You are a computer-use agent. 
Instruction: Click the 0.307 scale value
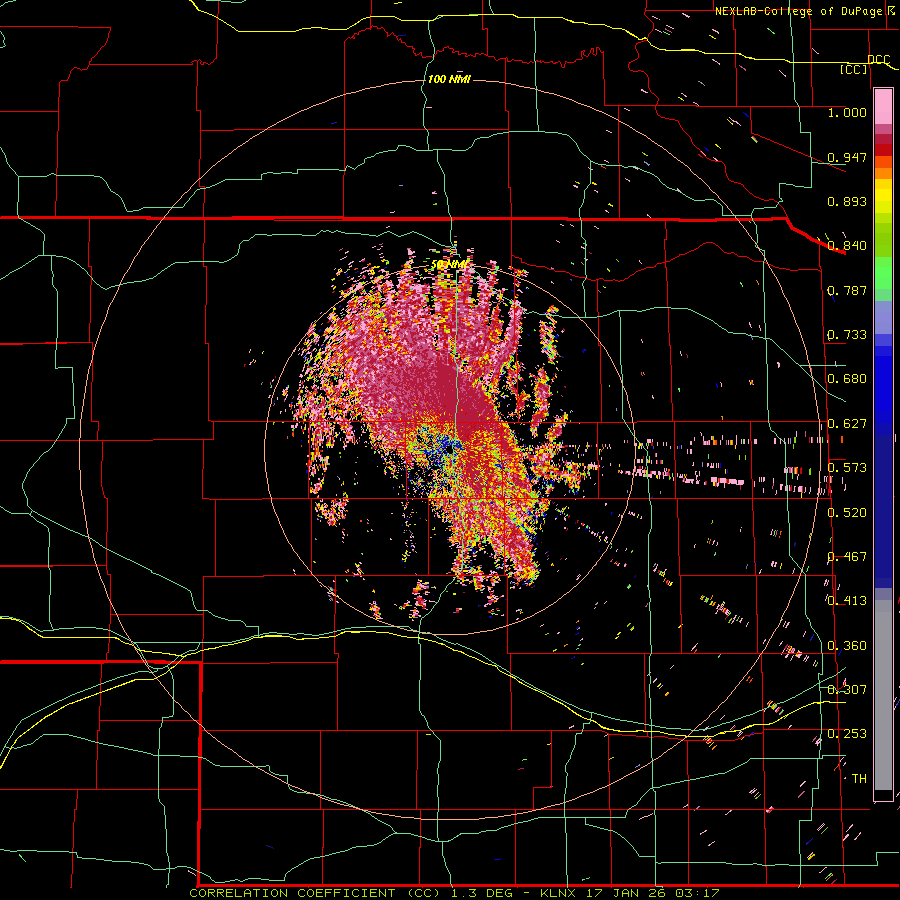[x=847, y=690]
